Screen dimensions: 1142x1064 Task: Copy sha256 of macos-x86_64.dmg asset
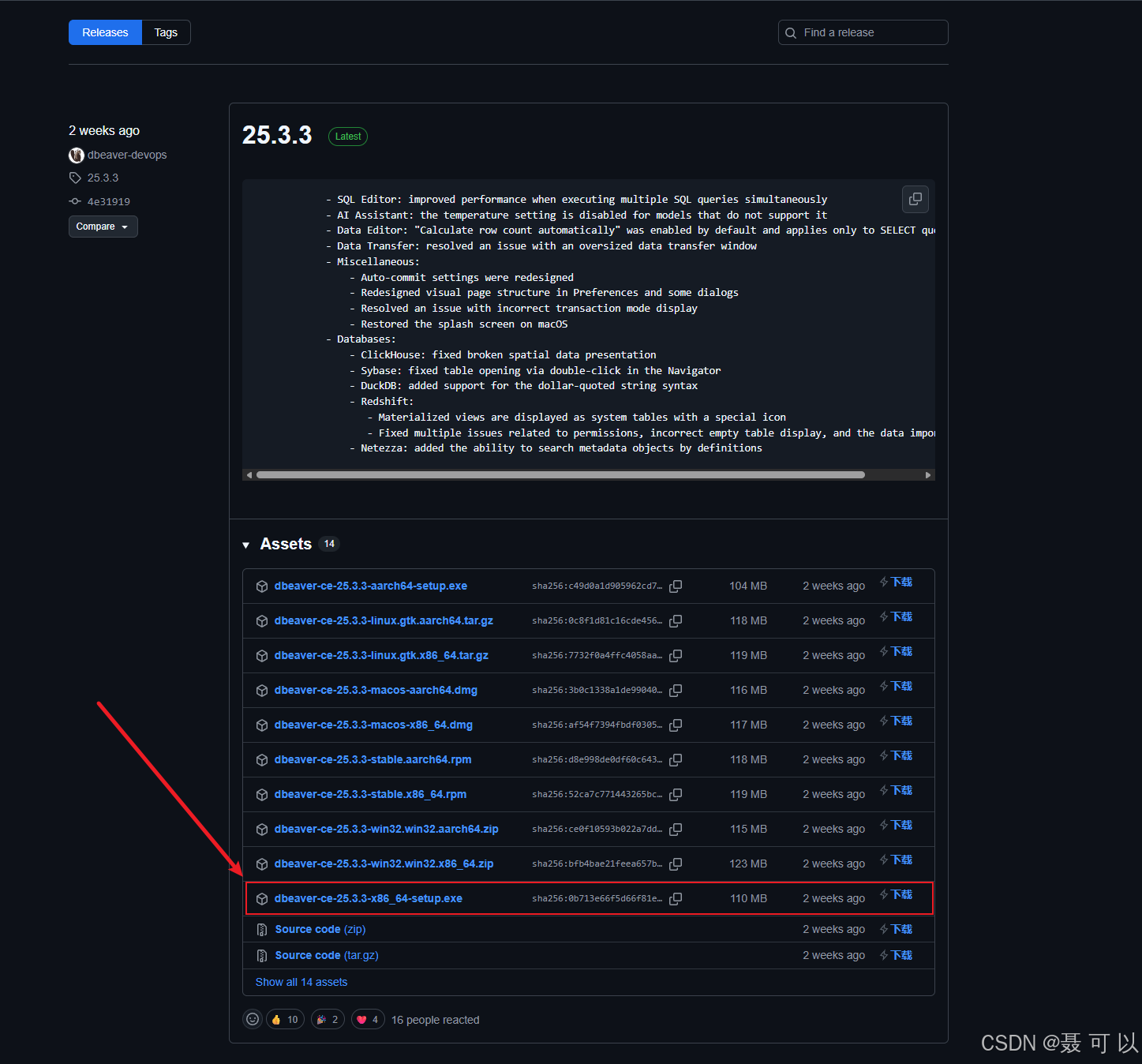coord(676,725)
